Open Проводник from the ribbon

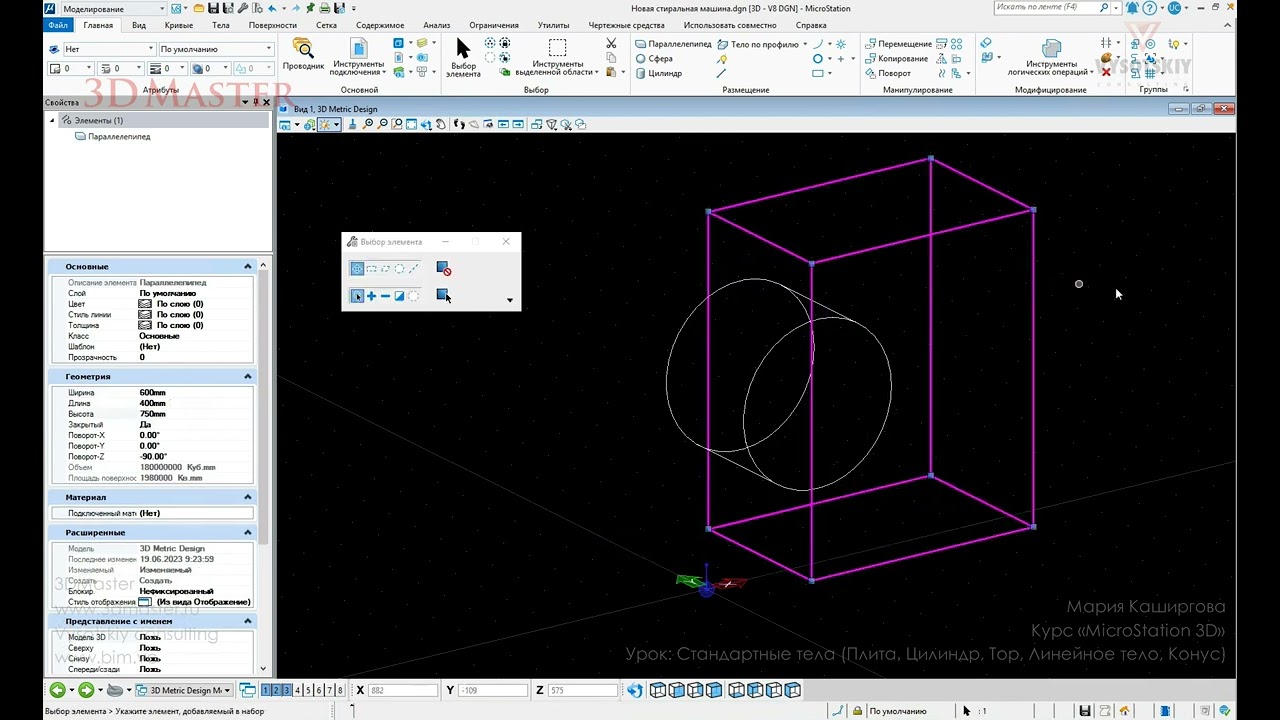(303, 55)
